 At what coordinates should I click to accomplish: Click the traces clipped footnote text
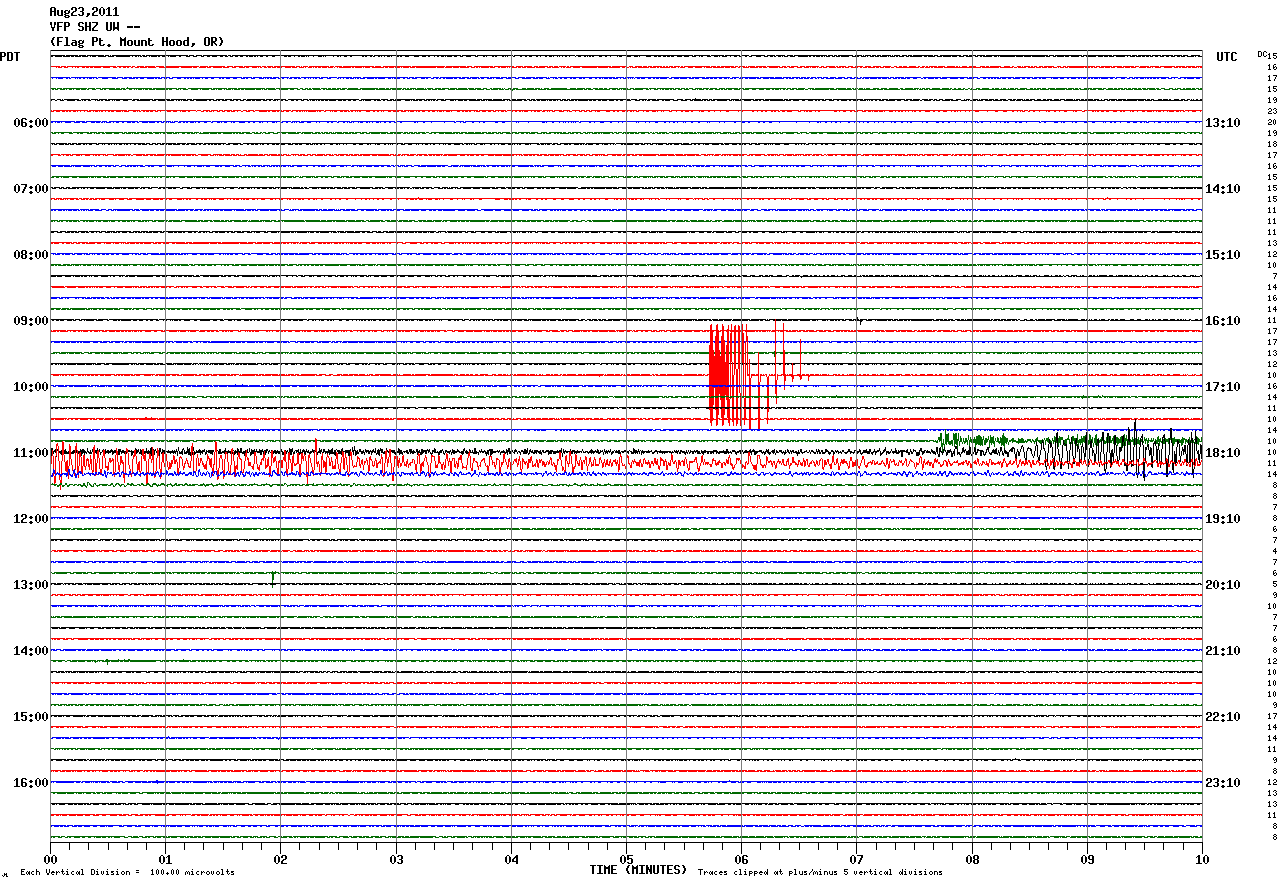click(820, 873)
